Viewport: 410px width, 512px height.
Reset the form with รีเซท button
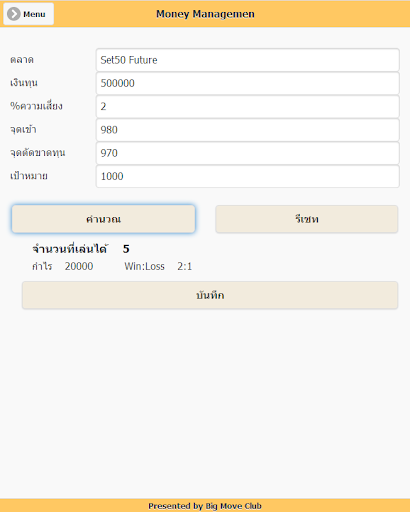tap(307, 219)
